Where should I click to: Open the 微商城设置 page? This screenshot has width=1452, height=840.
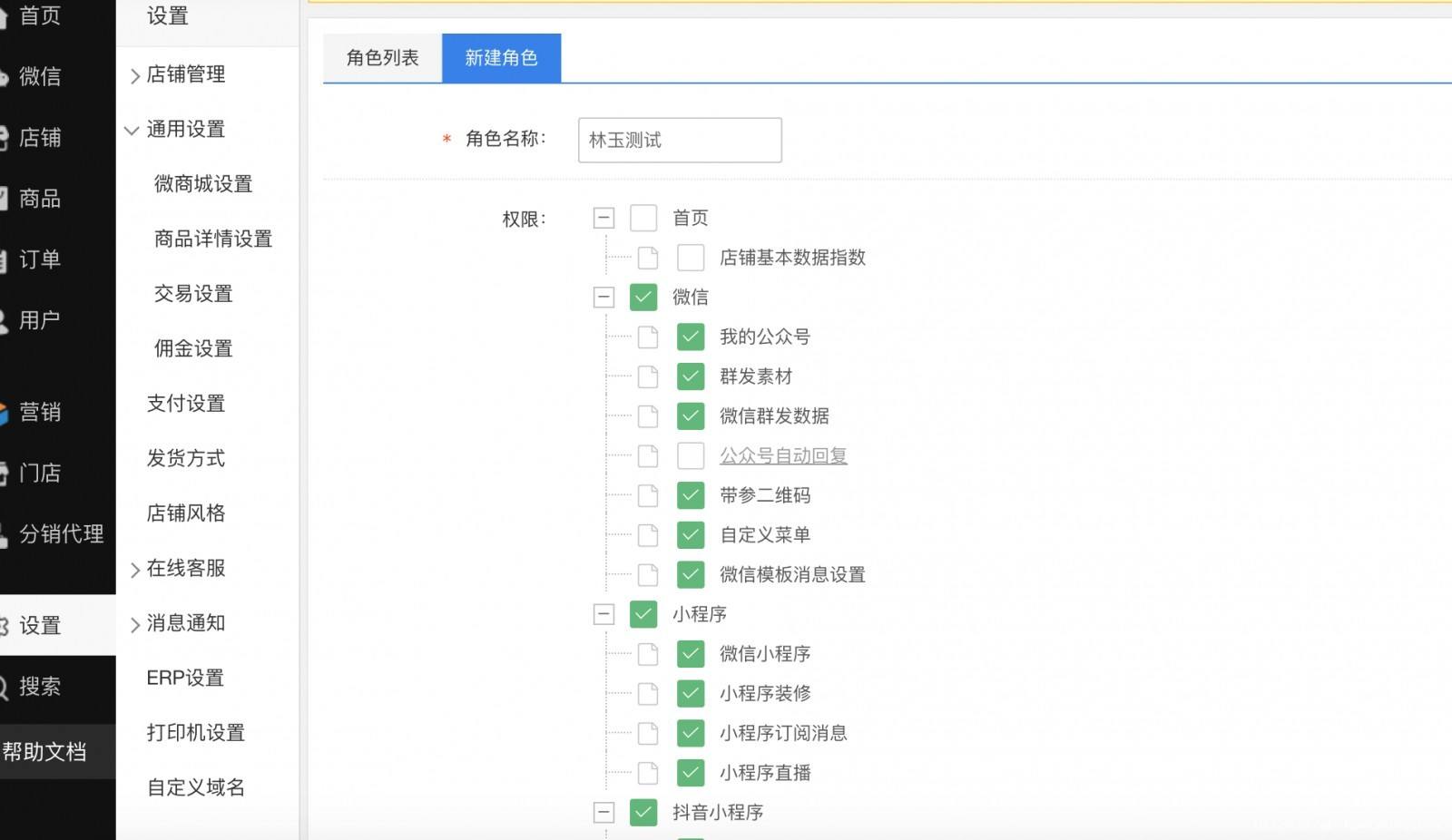[x=203, y=184]
